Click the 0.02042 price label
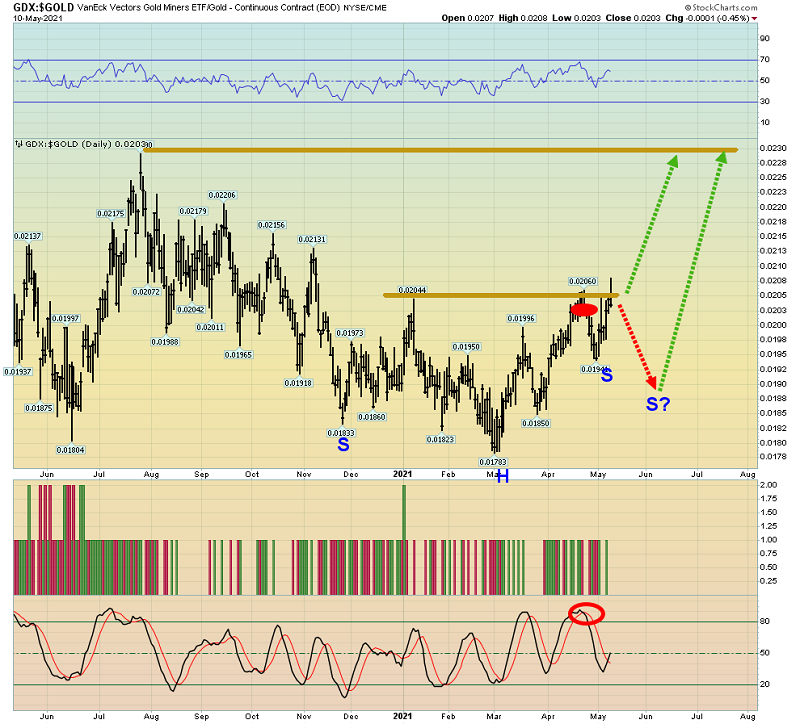Screen dimensions: 800x724 coord(191,310)
